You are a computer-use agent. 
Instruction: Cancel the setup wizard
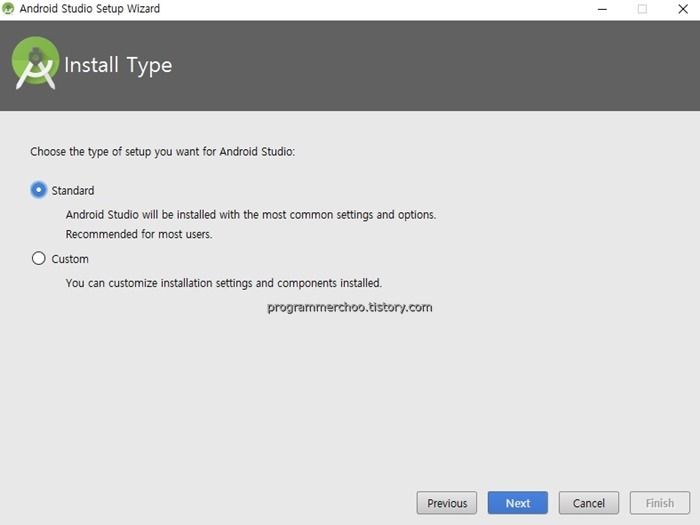(x=589, y=503)
